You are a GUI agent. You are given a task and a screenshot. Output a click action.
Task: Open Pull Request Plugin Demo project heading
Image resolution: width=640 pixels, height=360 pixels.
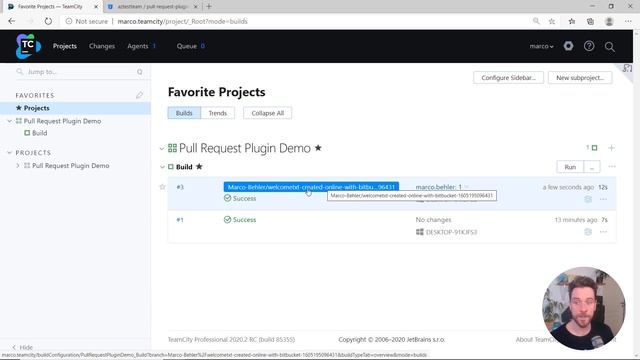(245, 148)
